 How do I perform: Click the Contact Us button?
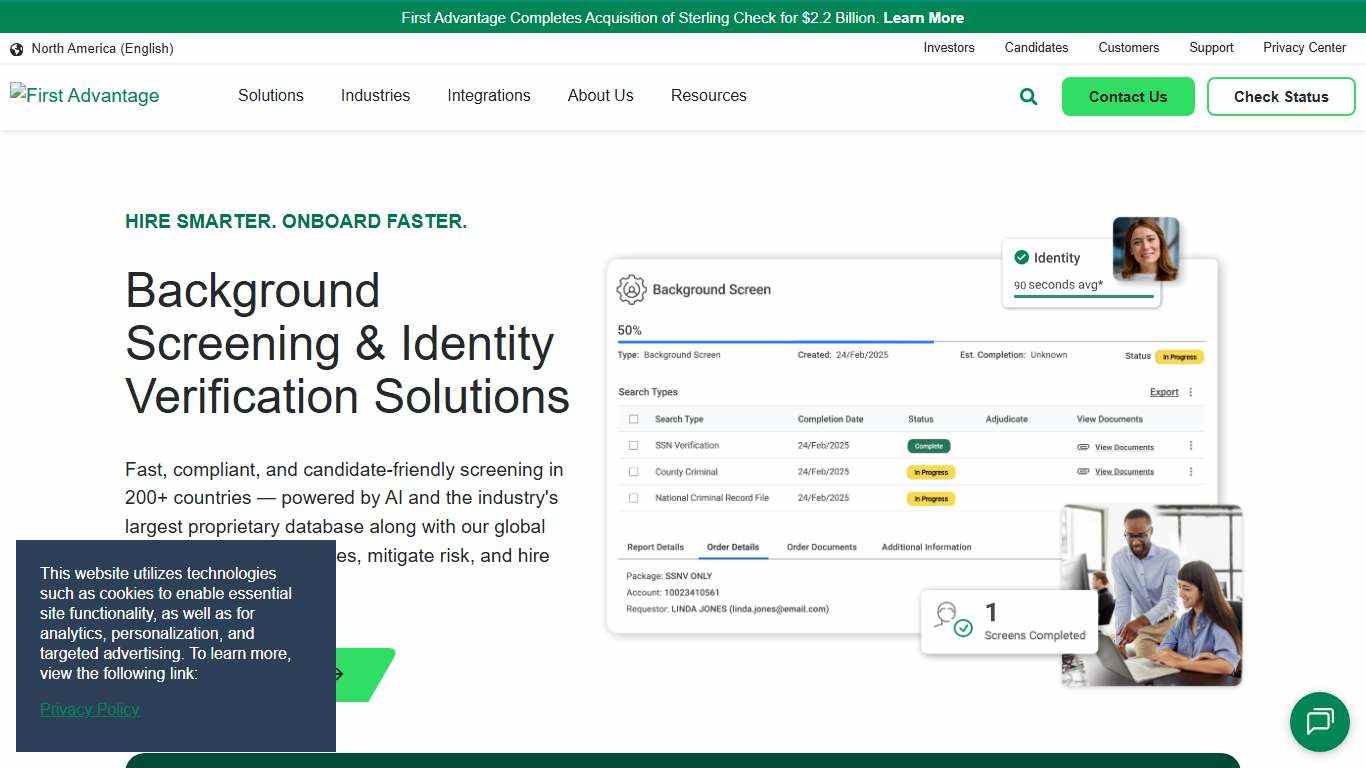coord(1128,96)
